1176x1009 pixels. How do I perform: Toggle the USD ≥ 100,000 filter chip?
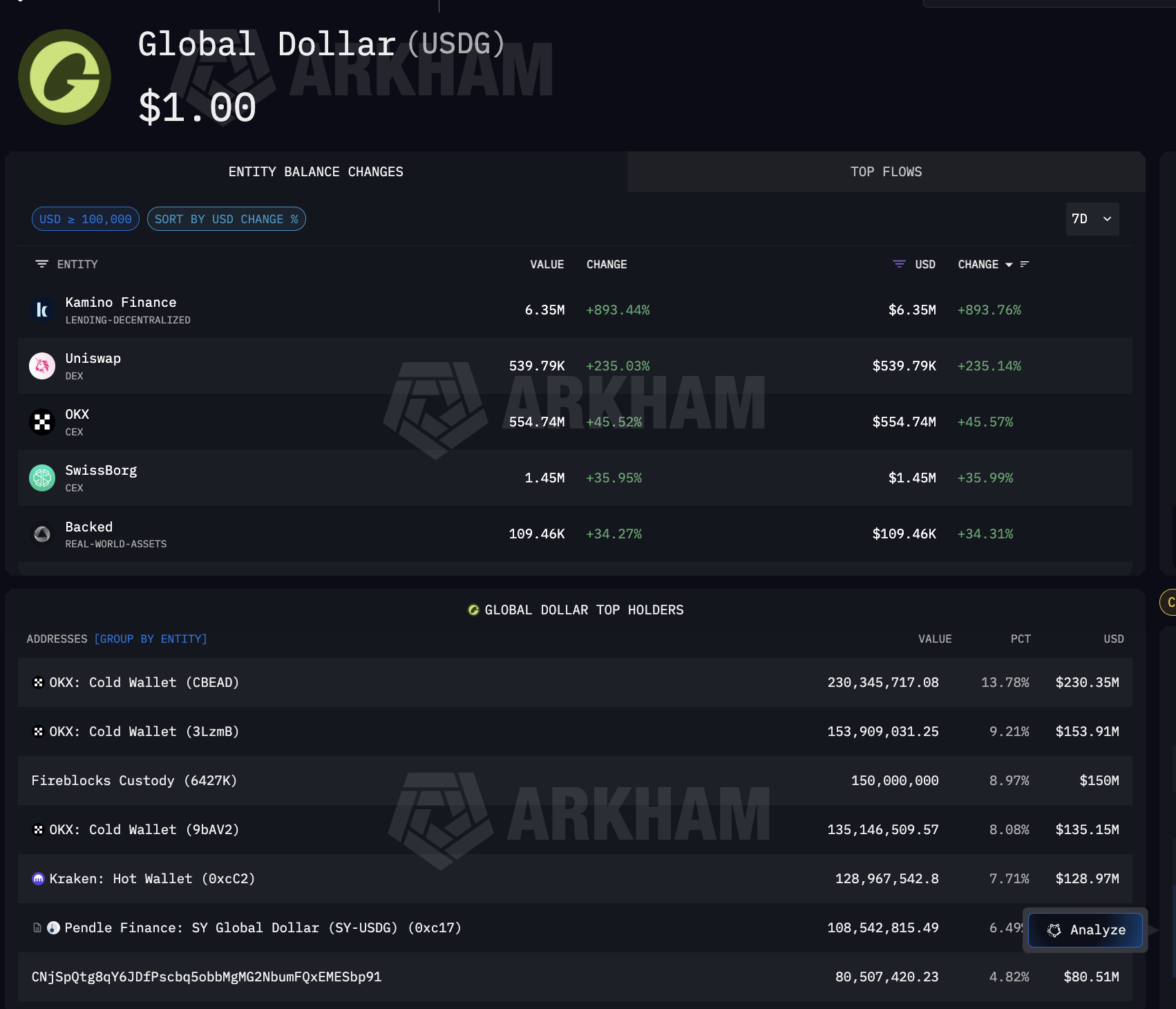click(85, 219)
